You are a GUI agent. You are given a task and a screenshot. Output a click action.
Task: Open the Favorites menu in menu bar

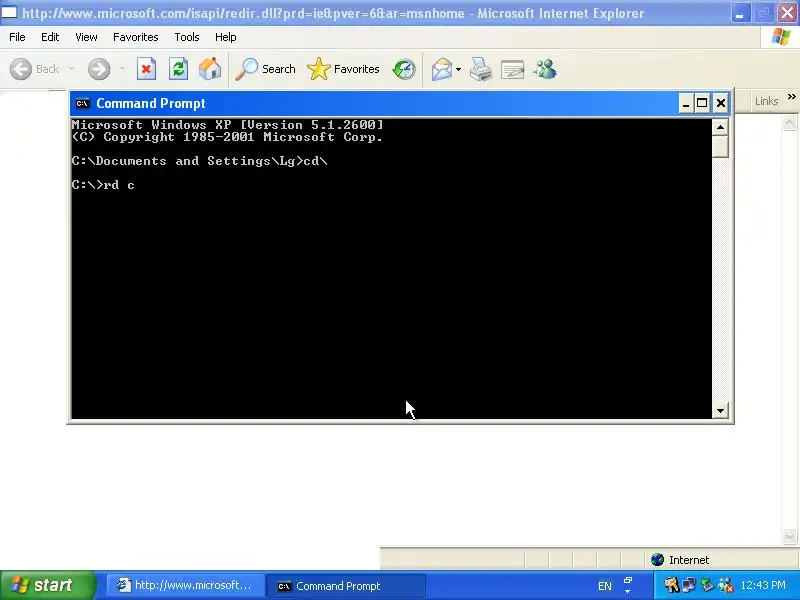tap(136, 37)
